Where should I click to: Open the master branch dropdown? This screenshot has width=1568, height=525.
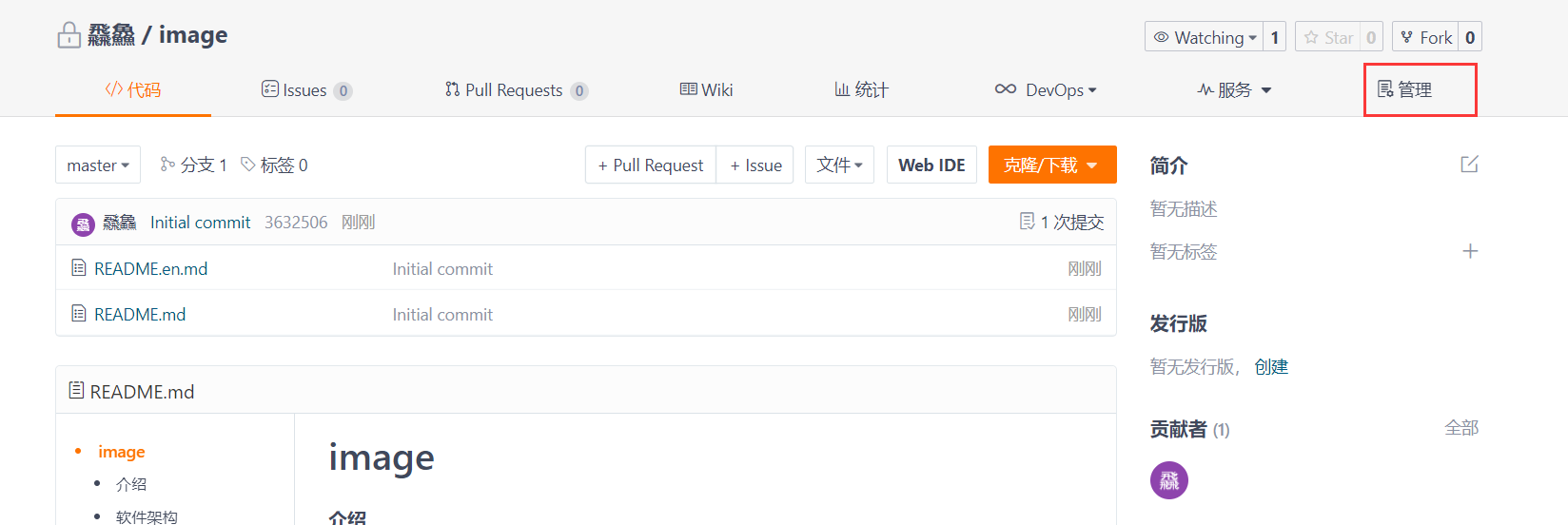click(x=98, y=165)
